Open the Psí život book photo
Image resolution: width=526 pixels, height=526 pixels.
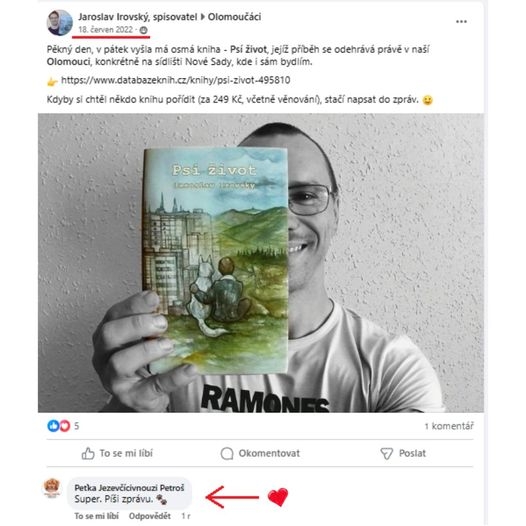click(x=261, y=263)
